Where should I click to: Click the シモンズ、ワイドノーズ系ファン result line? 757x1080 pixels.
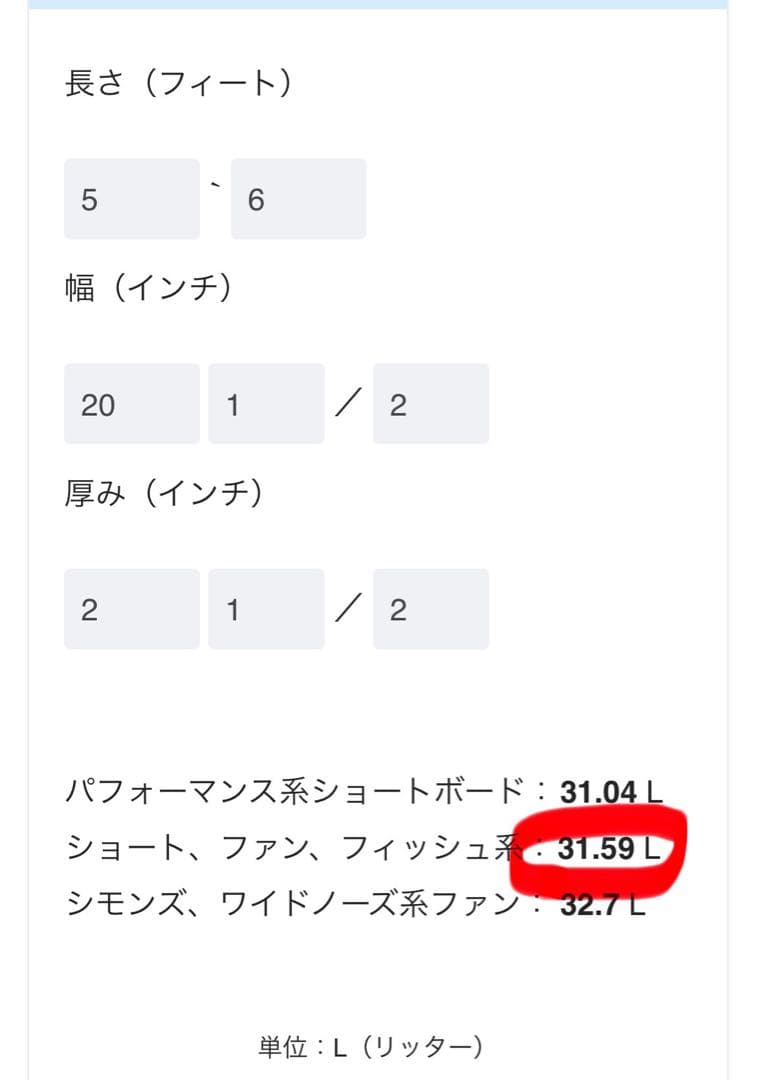[x=300, y=905]
